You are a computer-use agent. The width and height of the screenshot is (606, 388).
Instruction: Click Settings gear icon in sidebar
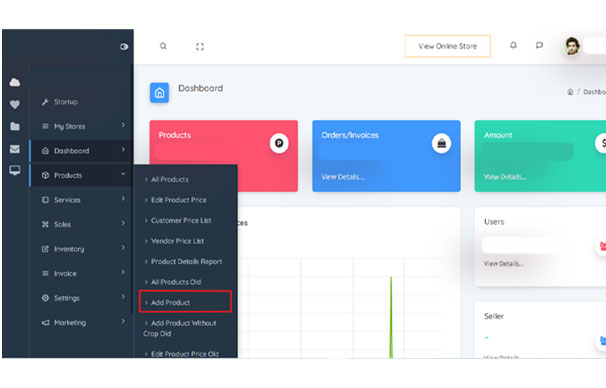45,298
